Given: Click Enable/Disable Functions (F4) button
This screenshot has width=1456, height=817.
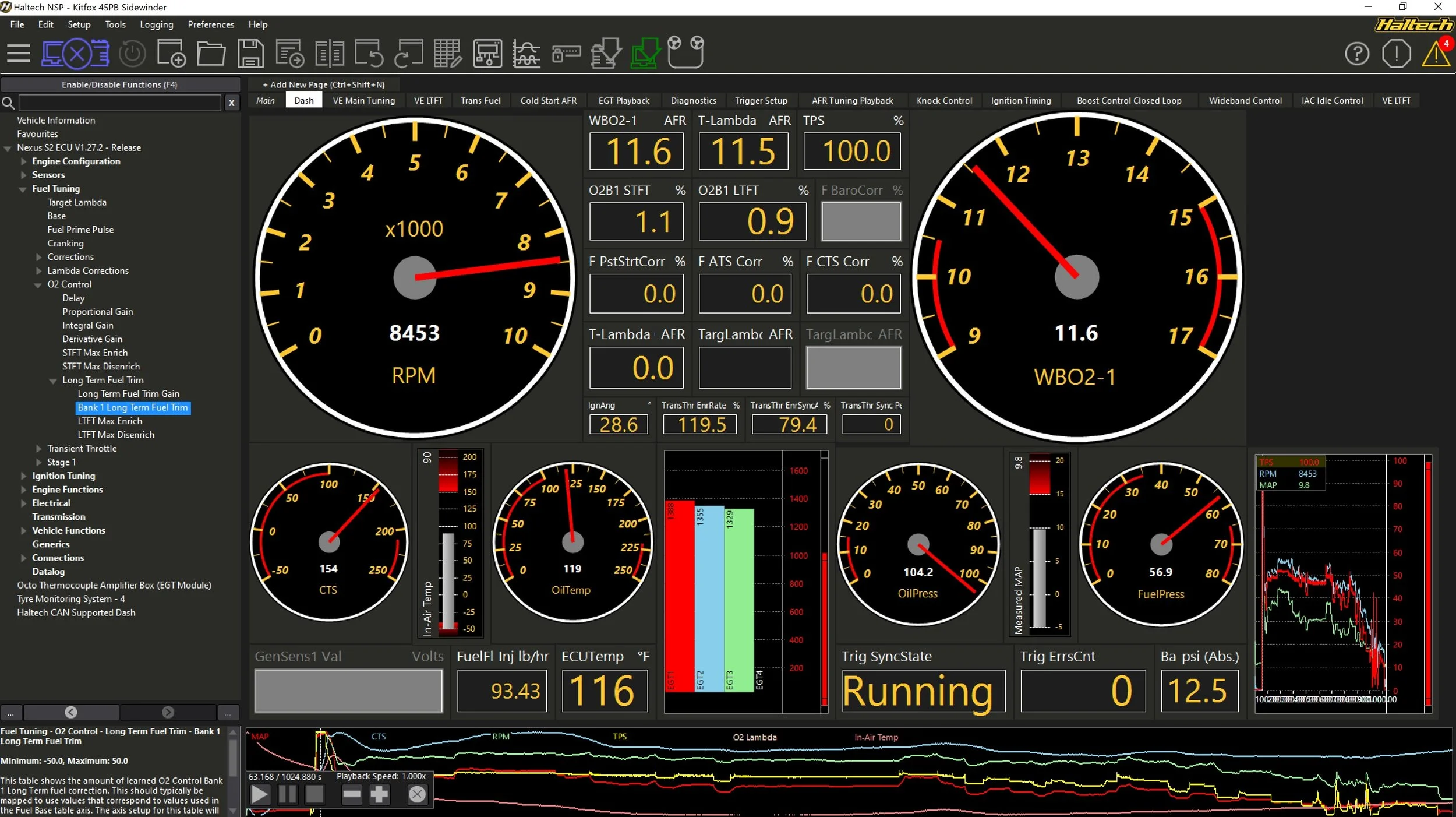Looking at the screenshot, I should click(119, 84).
